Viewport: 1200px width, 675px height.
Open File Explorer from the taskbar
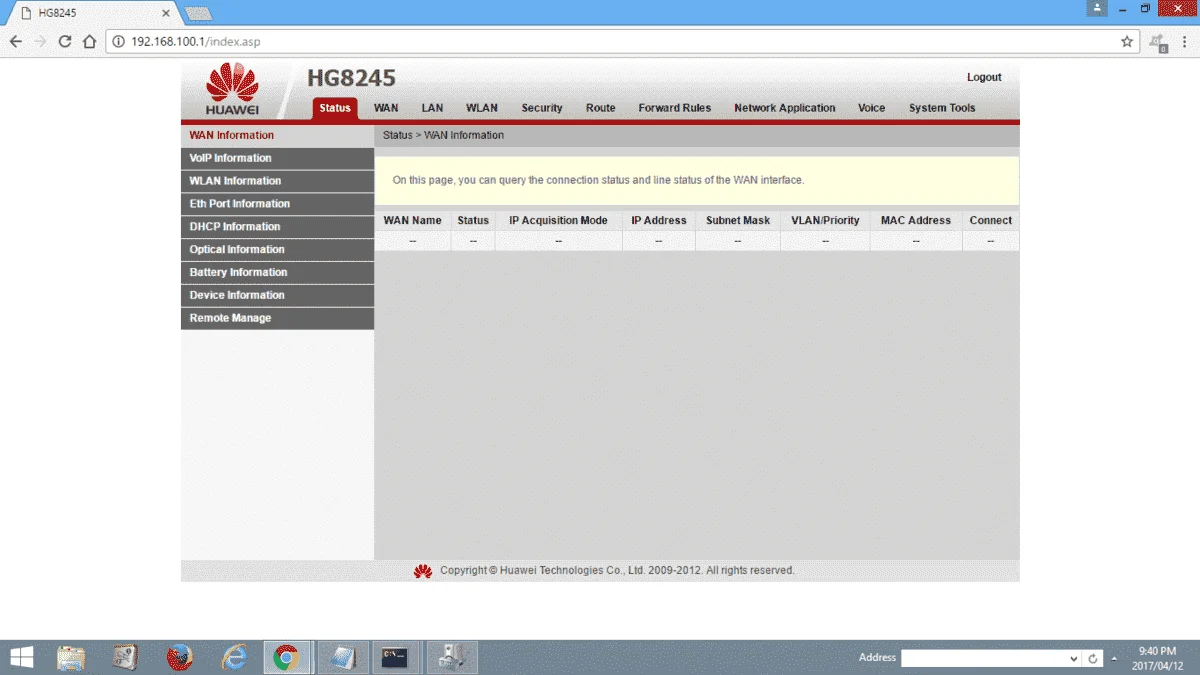(71, 657)
